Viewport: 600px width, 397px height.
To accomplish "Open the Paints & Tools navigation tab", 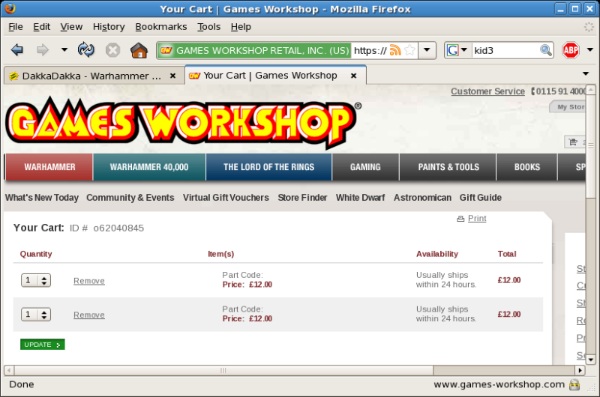I will click(448, 167).
